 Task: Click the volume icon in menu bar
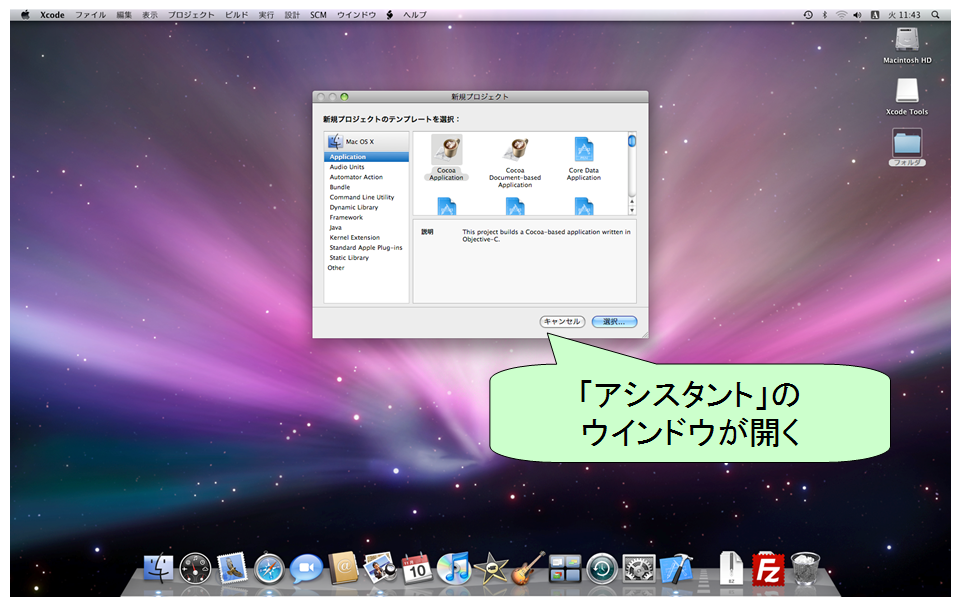[857, 15]
